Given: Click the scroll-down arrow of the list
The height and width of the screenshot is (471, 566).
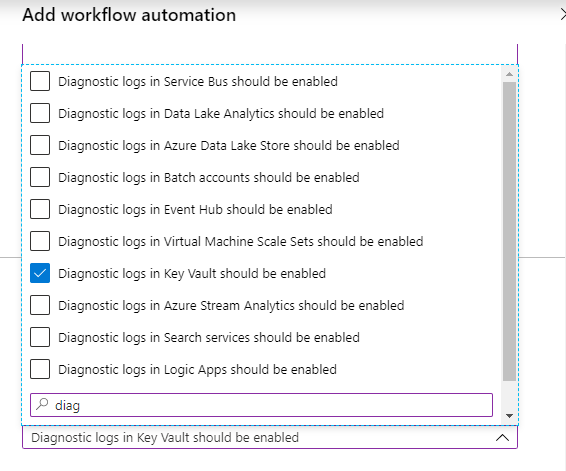Looking at the screenshot, I should coord(509,416).
